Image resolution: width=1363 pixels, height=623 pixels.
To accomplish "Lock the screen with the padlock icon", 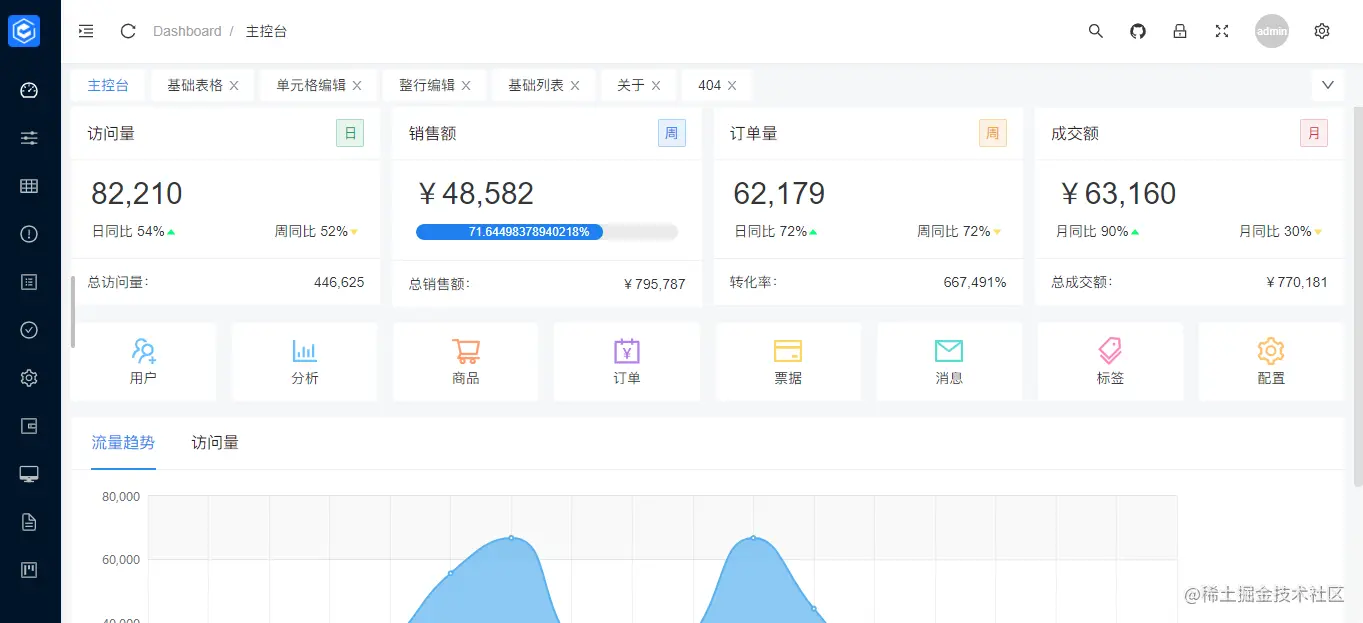I will pyautogui.click(x=1180, y=31).
